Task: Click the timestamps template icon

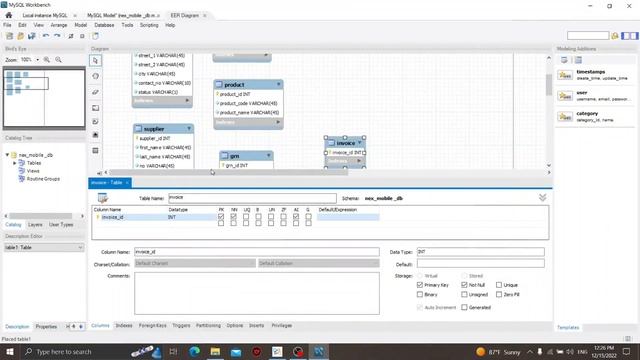Action: [x=565, y=75]
